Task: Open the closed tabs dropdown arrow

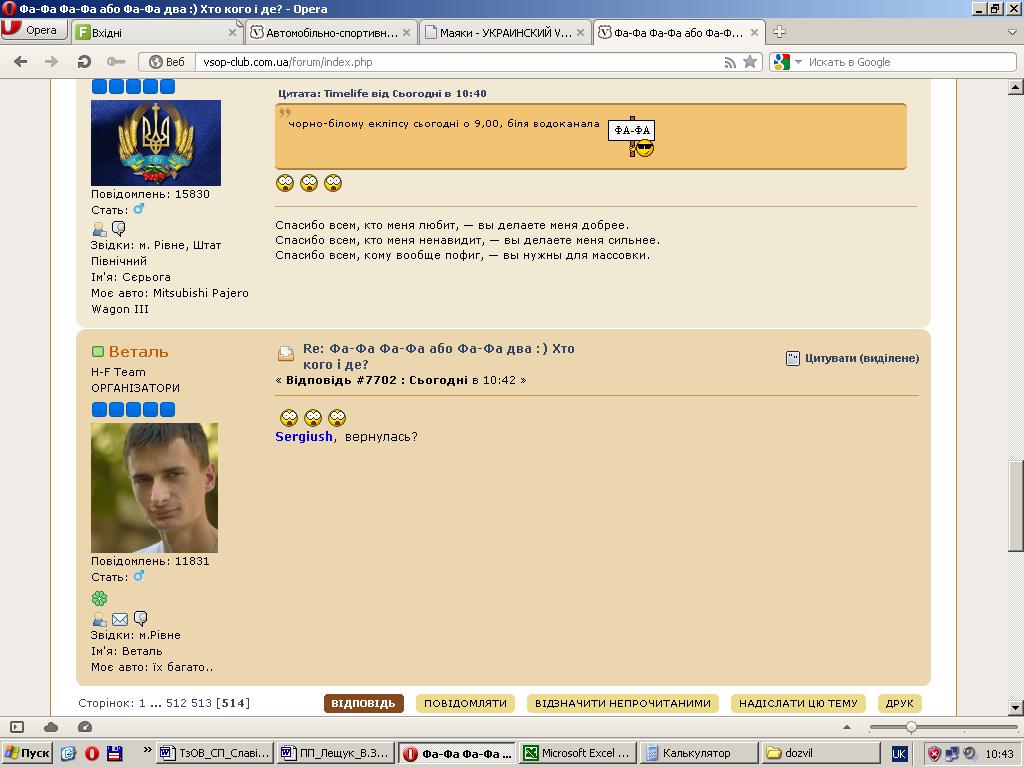Action: [1012, 32]
